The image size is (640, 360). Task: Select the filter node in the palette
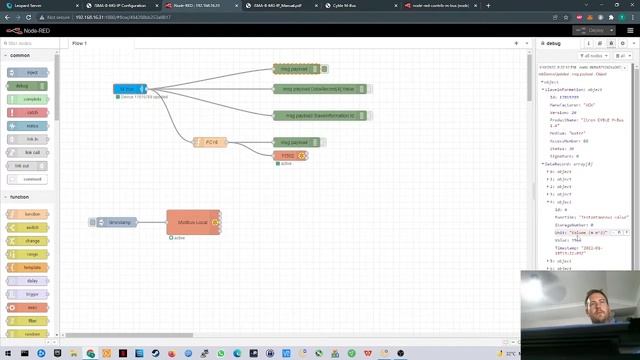(27, 321)
